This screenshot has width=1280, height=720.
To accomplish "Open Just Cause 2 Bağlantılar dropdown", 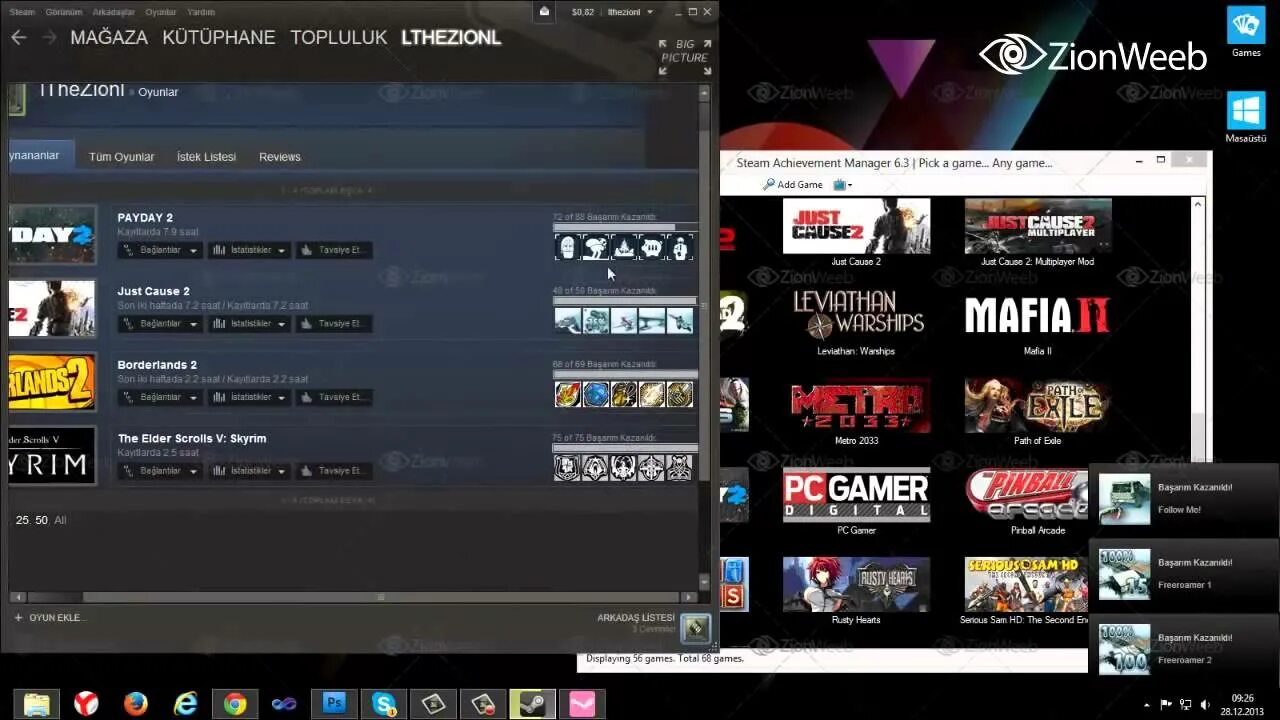I will [160, 324].
